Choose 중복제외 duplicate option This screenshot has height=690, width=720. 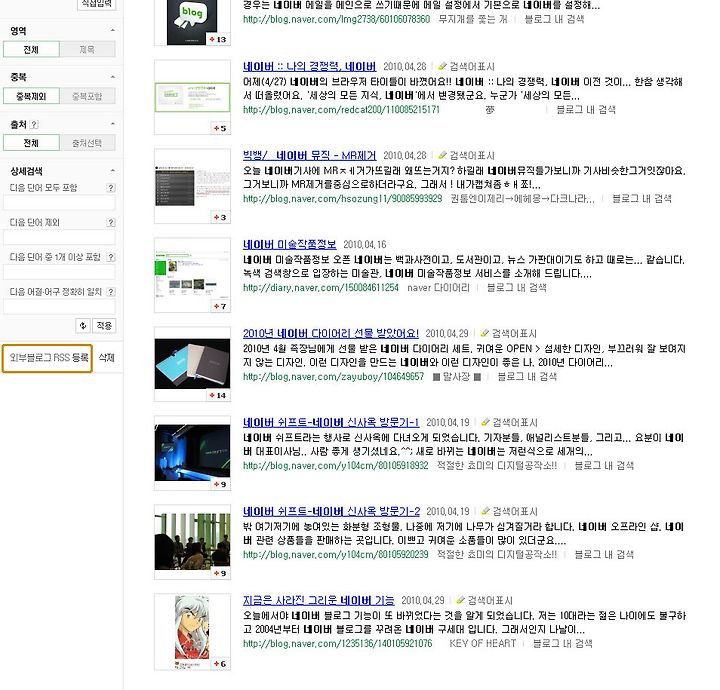(x=31, y=96)
